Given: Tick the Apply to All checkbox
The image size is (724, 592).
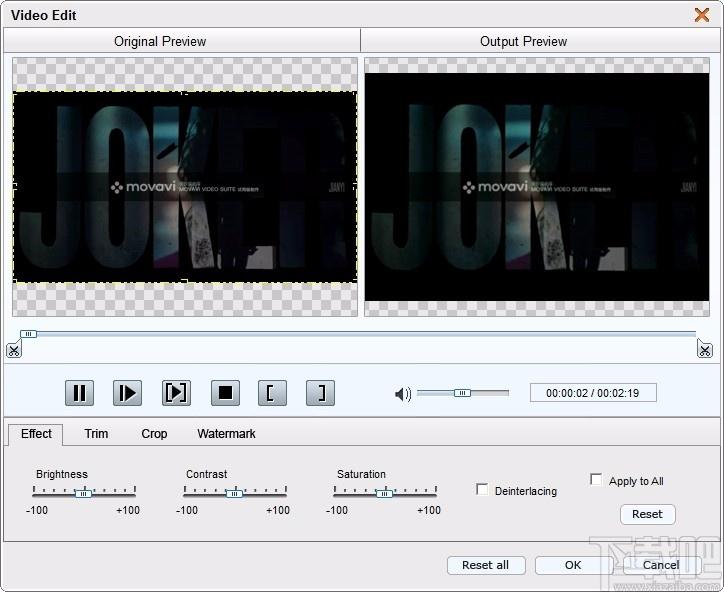Looking at the screenshot, I should [596, 479].
